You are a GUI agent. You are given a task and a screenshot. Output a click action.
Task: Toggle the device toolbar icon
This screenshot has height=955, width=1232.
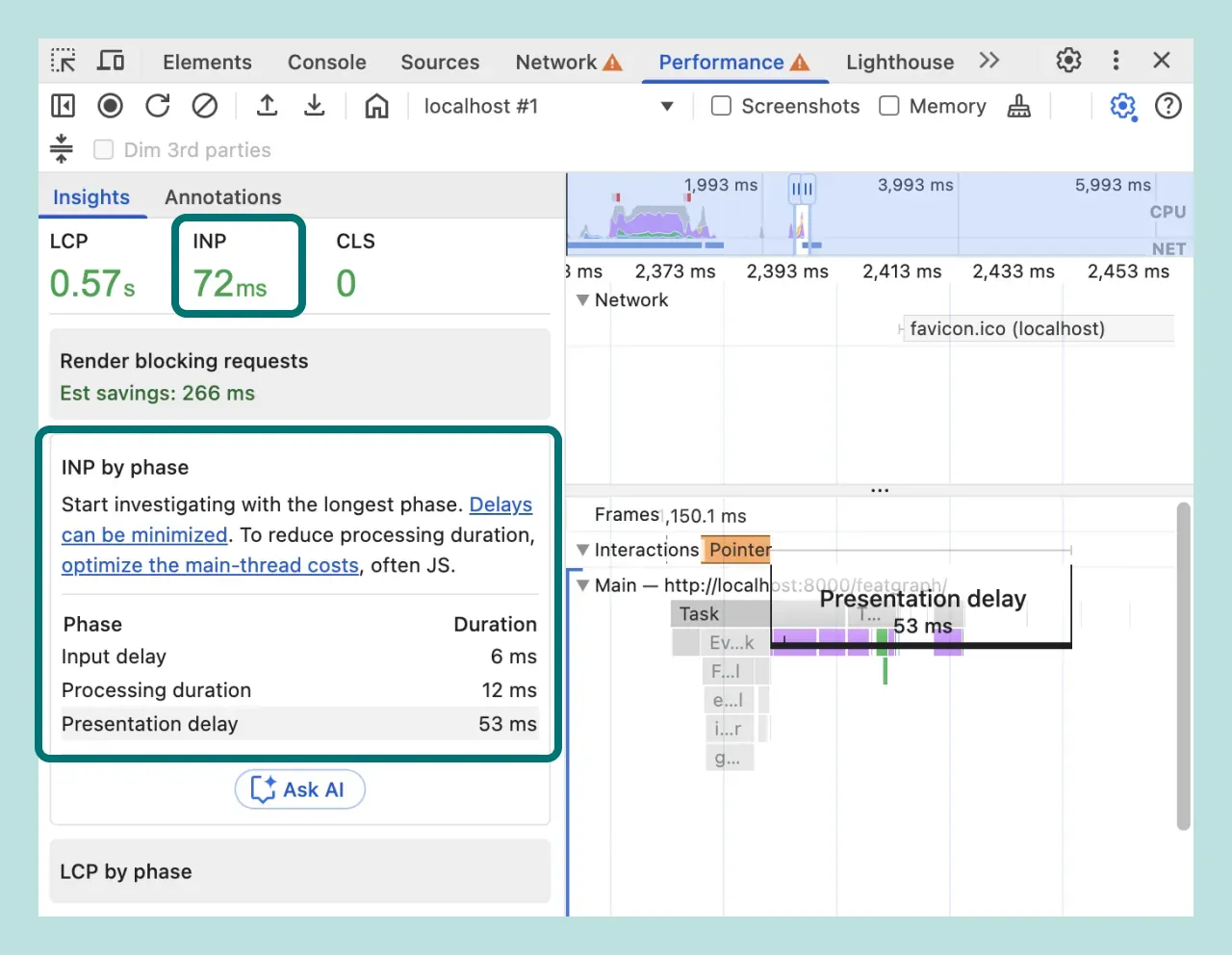click(x=111, y=60)
